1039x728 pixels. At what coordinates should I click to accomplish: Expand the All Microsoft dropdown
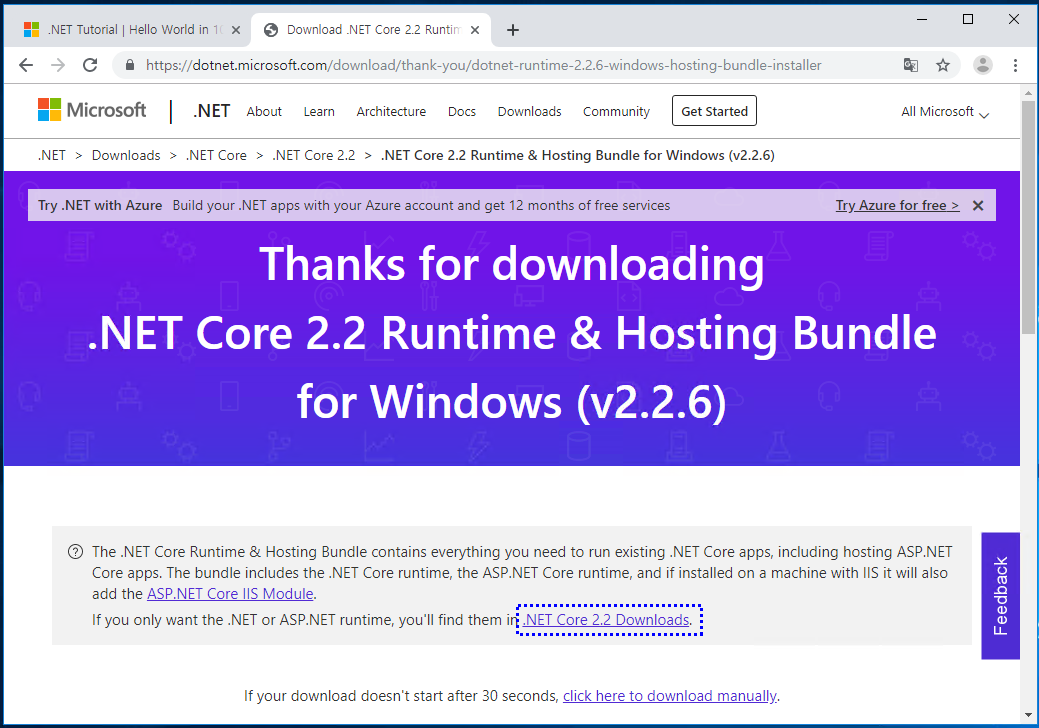[945, 111]
